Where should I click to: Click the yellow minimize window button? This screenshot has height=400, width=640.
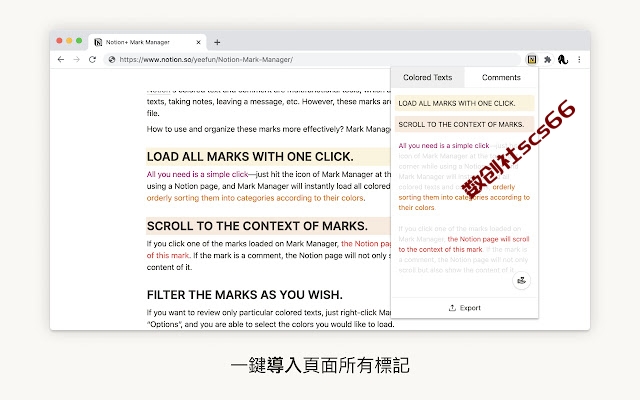[x=69, y=40]
